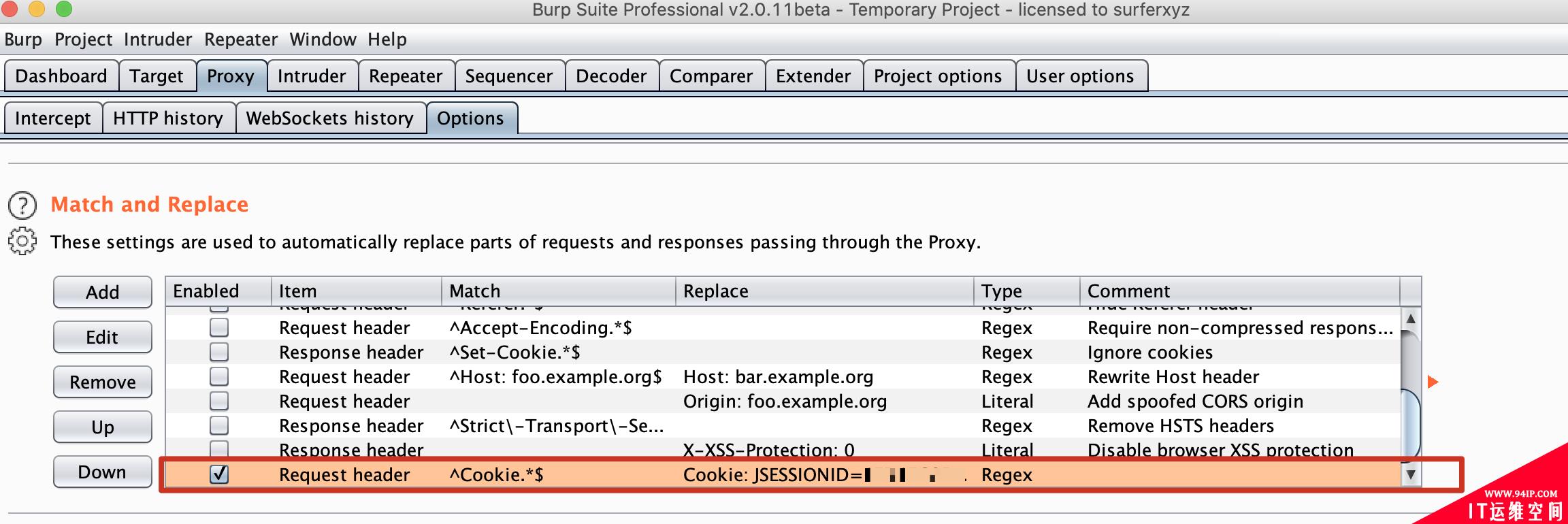This screenshot has height=524, width=1568.
Task: Open the Sequencer tab
Action: click(x=509, y=76)
